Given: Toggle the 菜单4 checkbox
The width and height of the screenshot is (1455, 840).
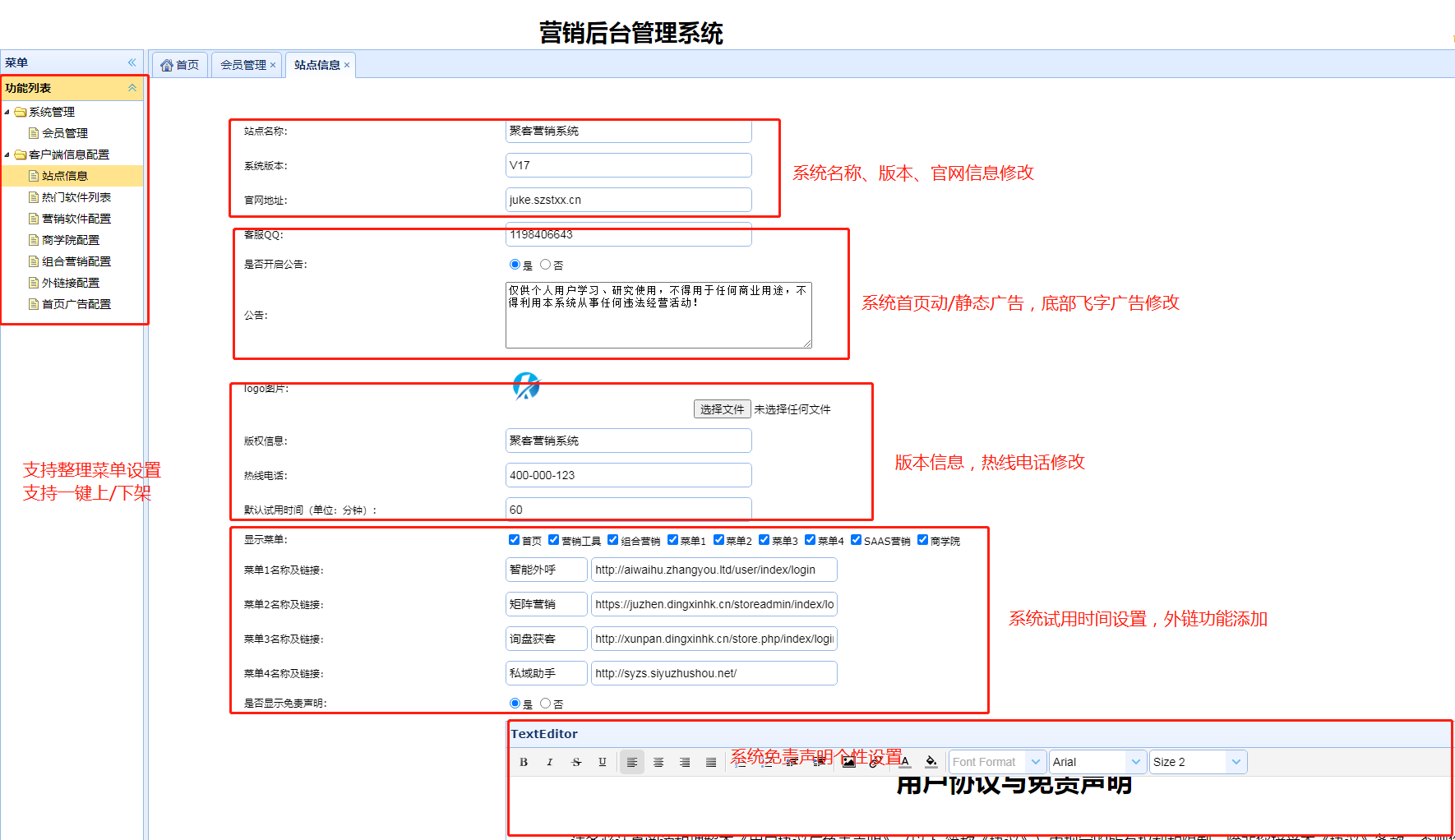Looking at the screenshot, I should pos(810,540).
